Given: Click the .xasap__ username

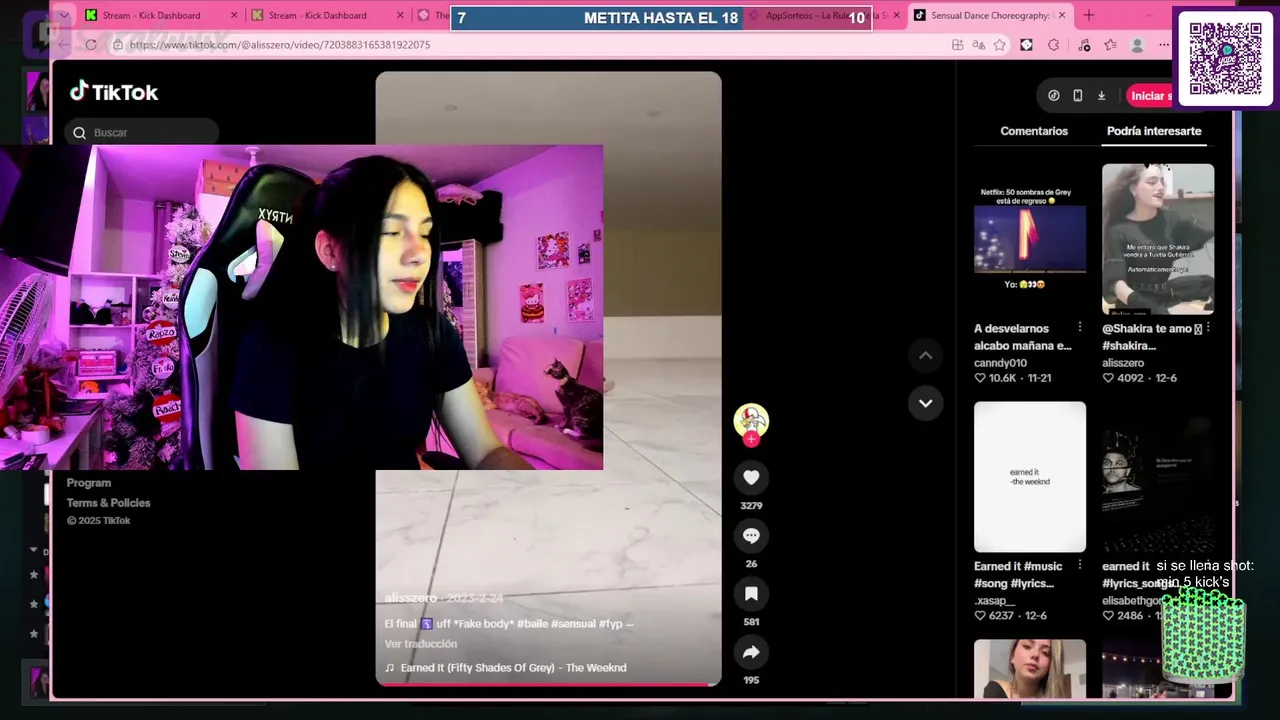Looking at the screenshot, I should [x=994, y=601].
